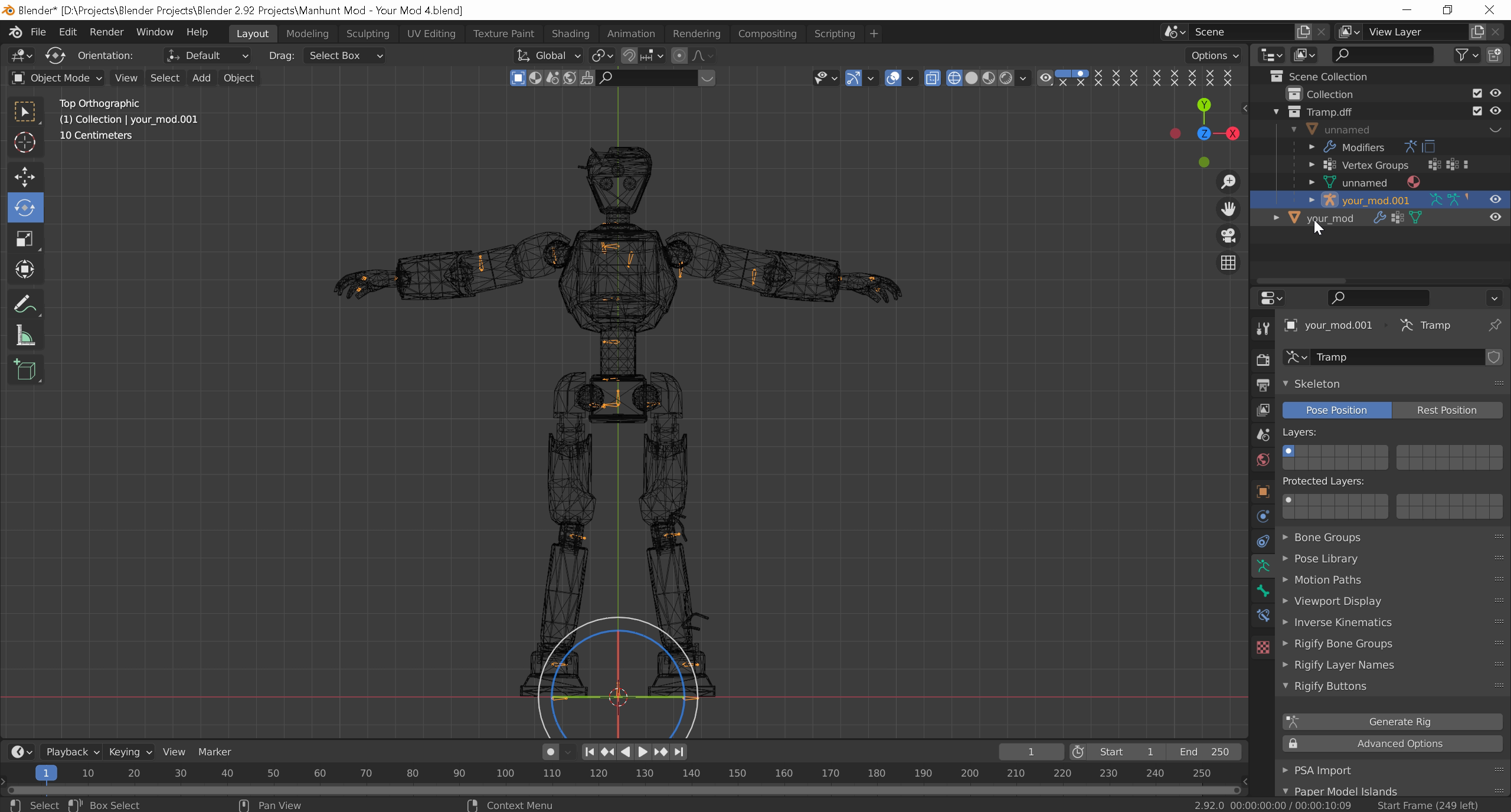Image resolution: width=1511 pixels, height=812 pixels.
Task: Click the Add Cube tool
Action: click(x=25, y=371)
